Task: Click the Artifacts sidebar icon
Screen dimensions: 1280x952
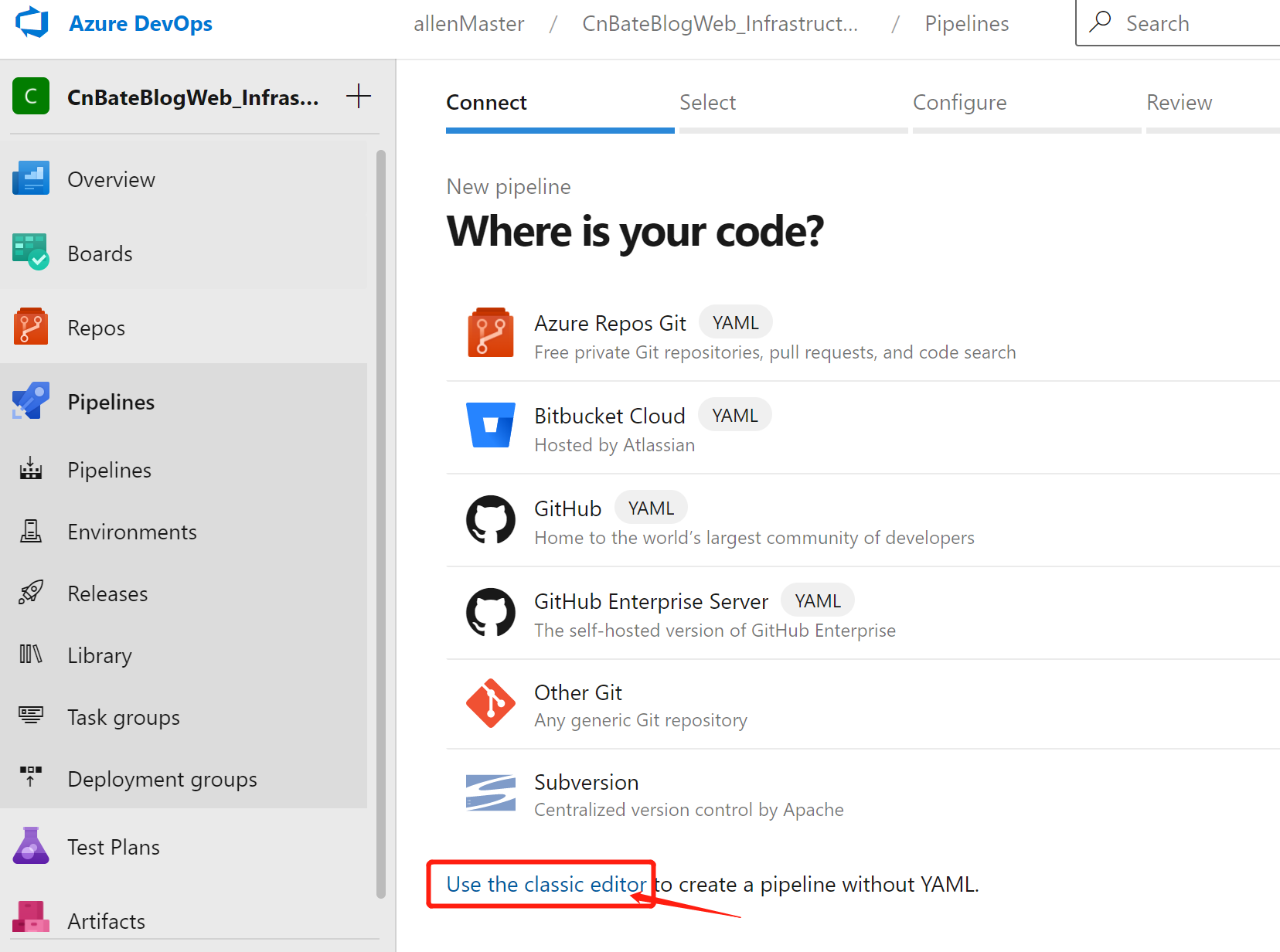Action: [x=31, y=917]
